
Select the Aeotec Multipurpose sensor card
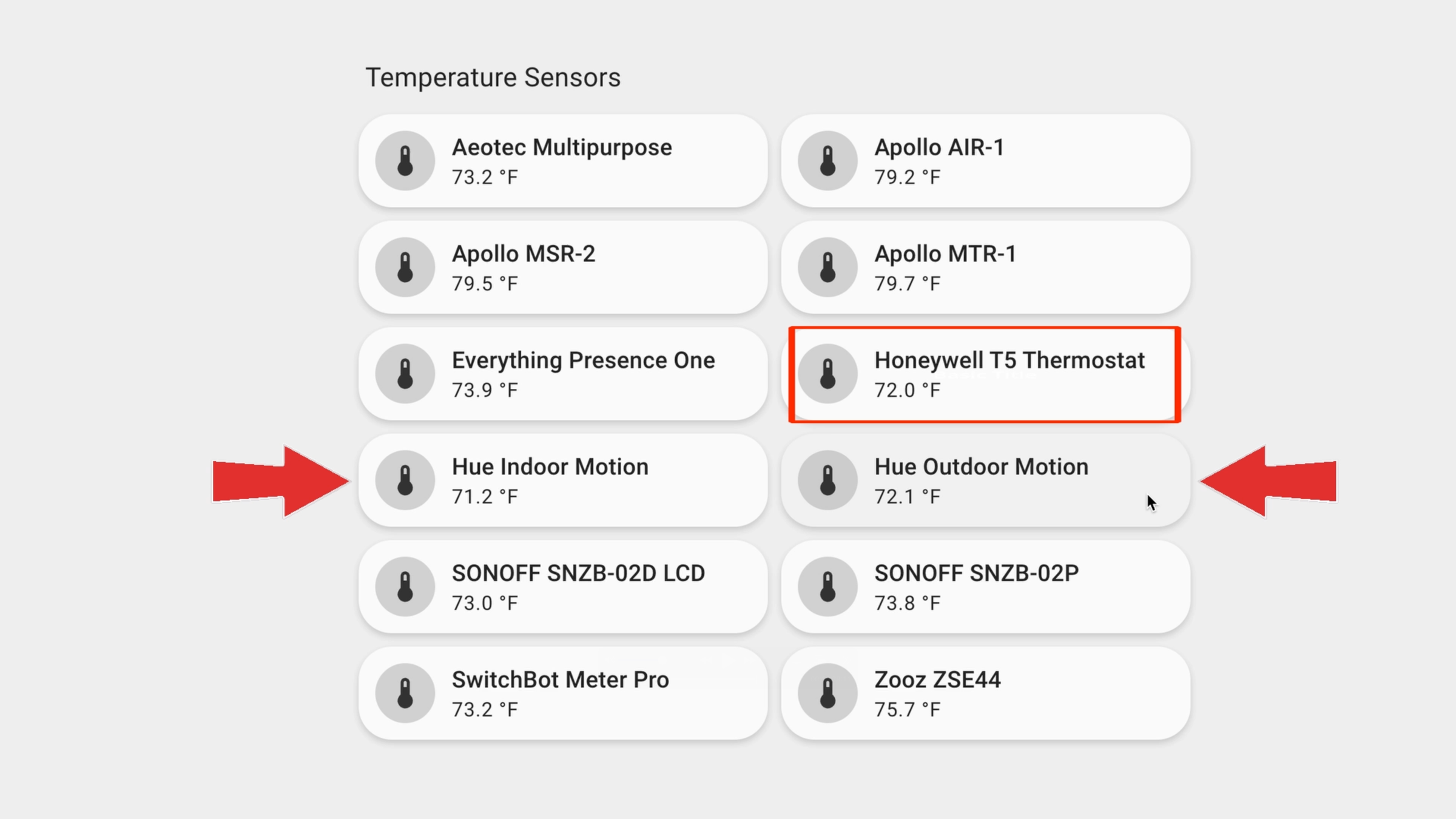[x=563, y=160]
